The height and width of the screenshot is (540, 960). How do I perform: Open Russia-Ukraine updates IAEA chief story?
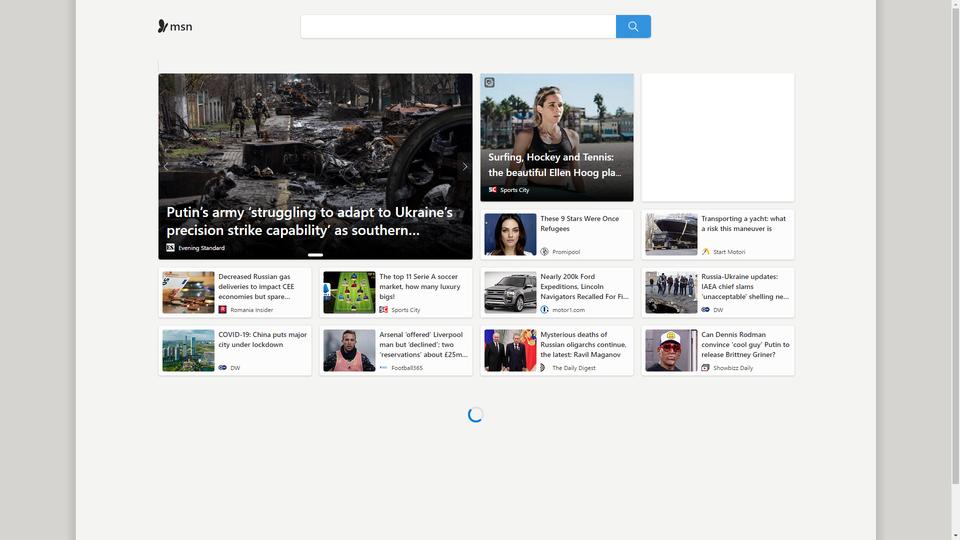pyautogui.click(x=744, y=287)
